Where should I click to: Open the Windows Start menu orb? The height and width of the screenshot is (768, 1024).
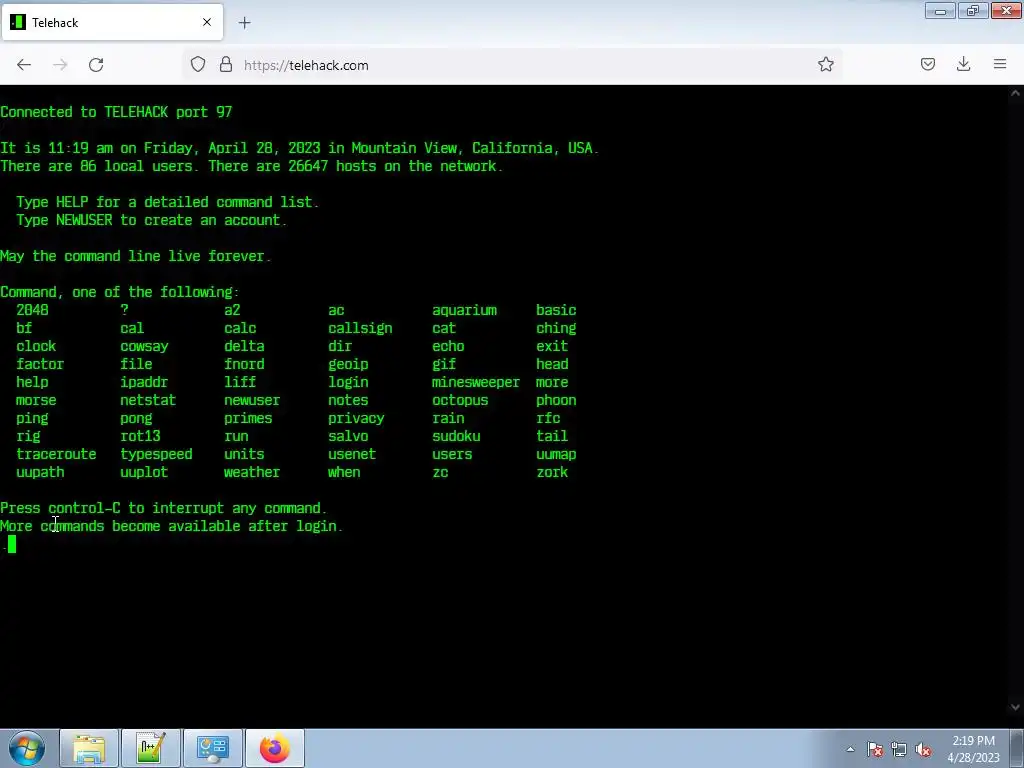tap(27, 748)
